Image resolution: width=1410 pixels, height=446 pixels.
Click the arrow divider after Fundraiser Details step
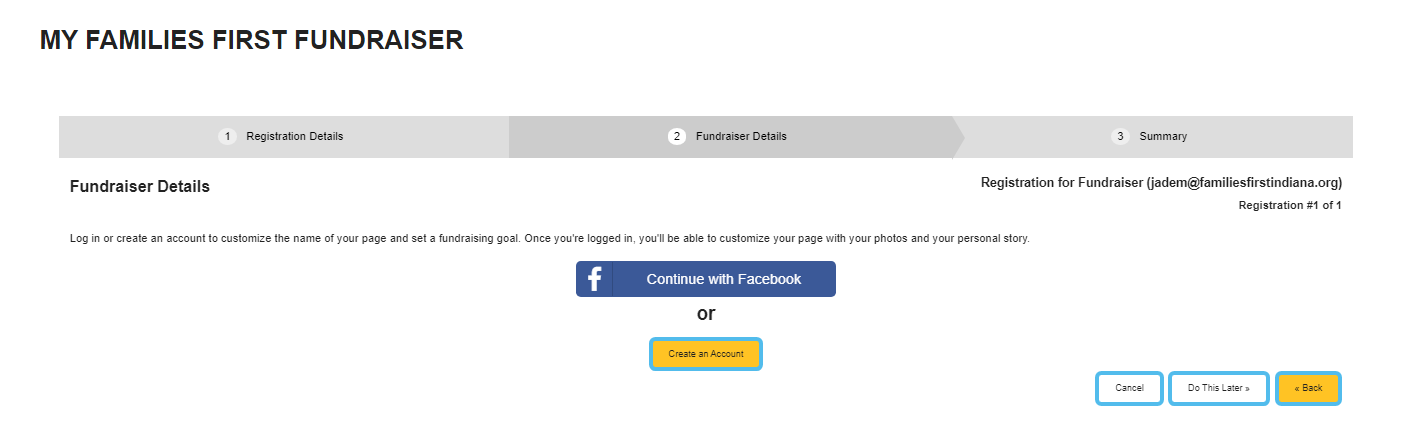(958, 137)
